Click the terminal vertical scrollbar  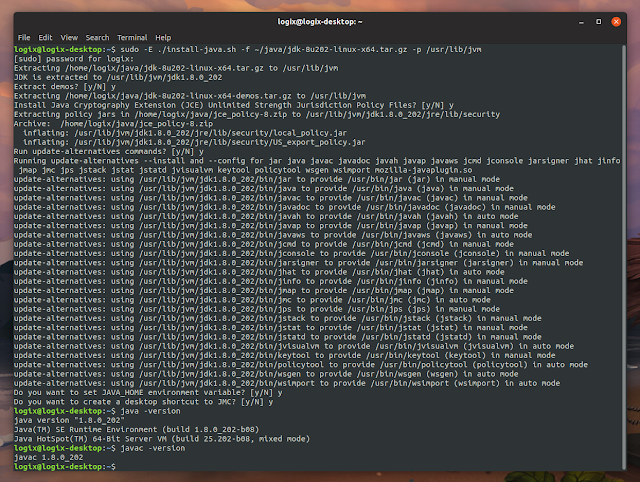tap(624, 257)
